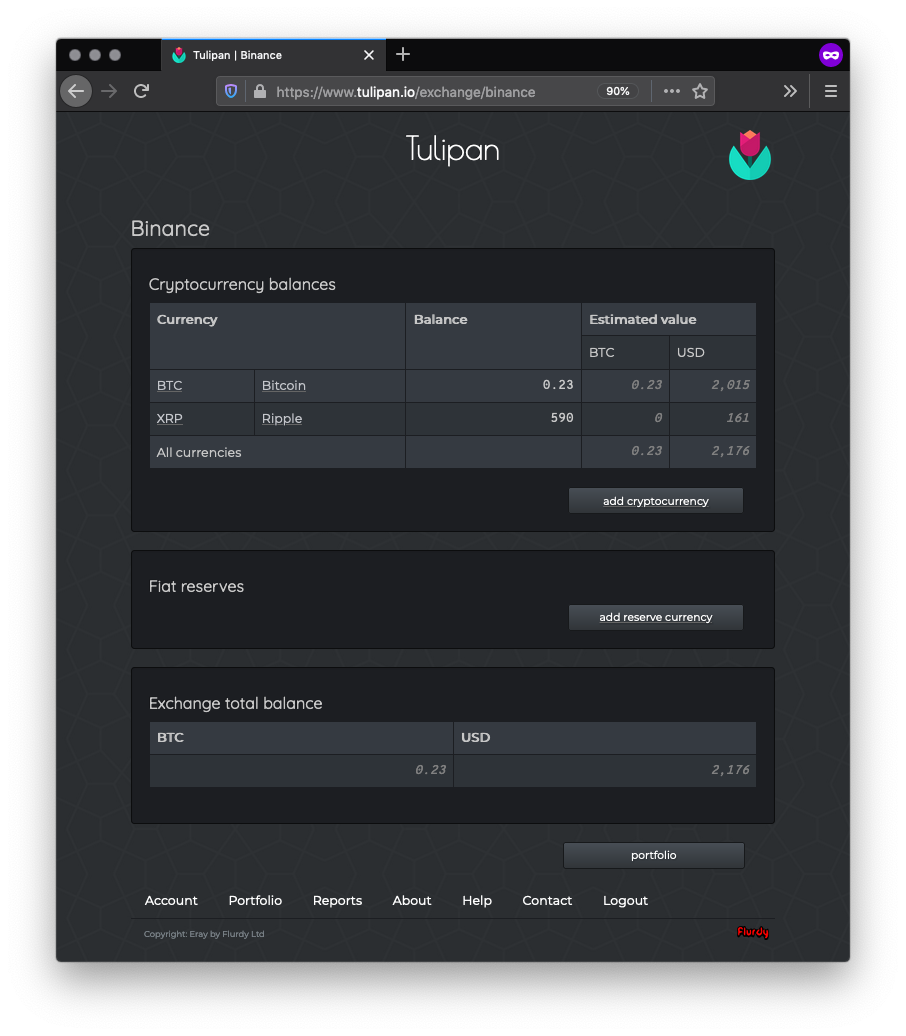Viewport: 906px width, 1036px height.
Task: Click the Ripple balance value 590
Action: [562, 418]
